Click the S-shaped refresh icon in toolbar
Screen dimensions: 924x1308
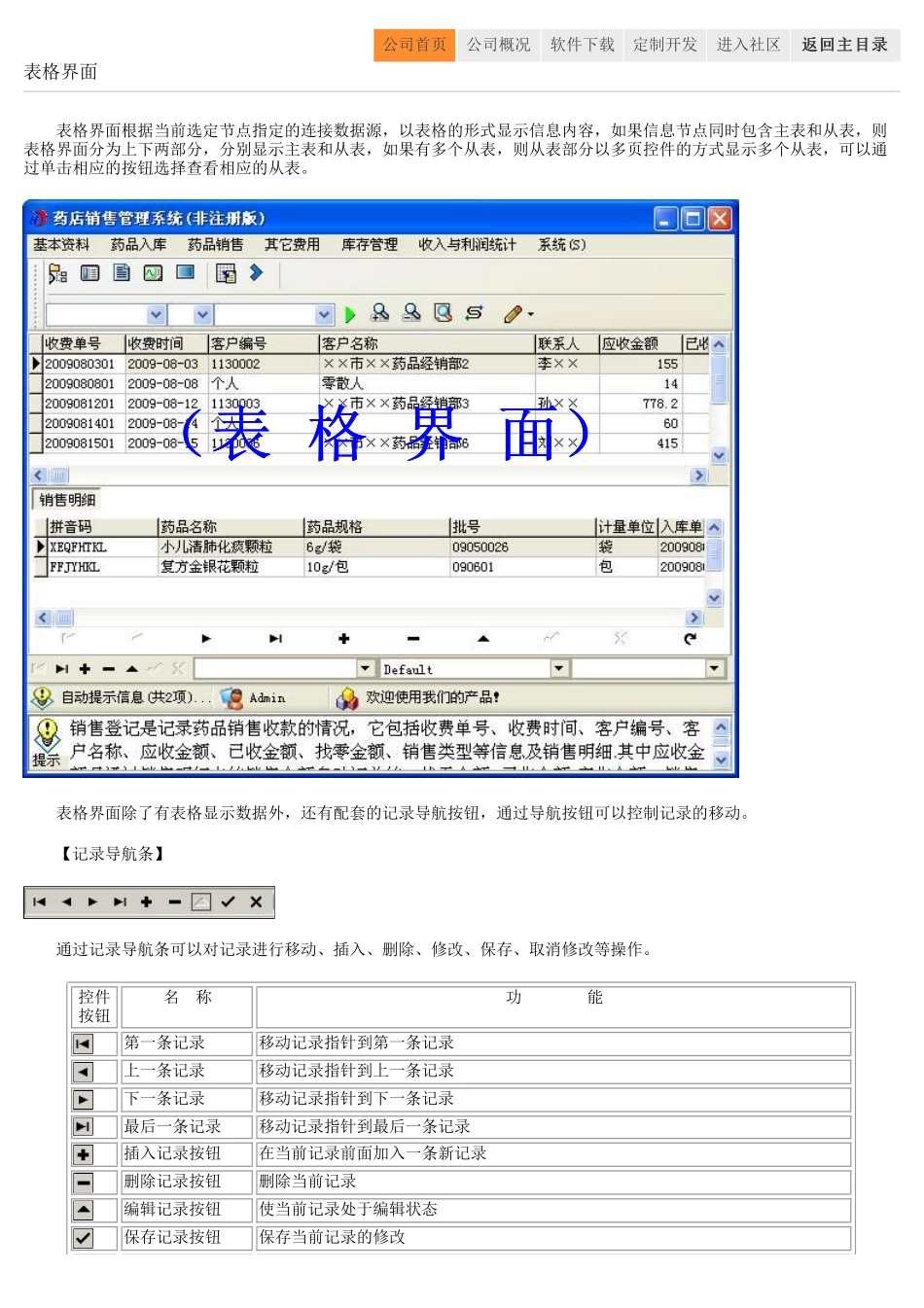[x=474, y=312]
